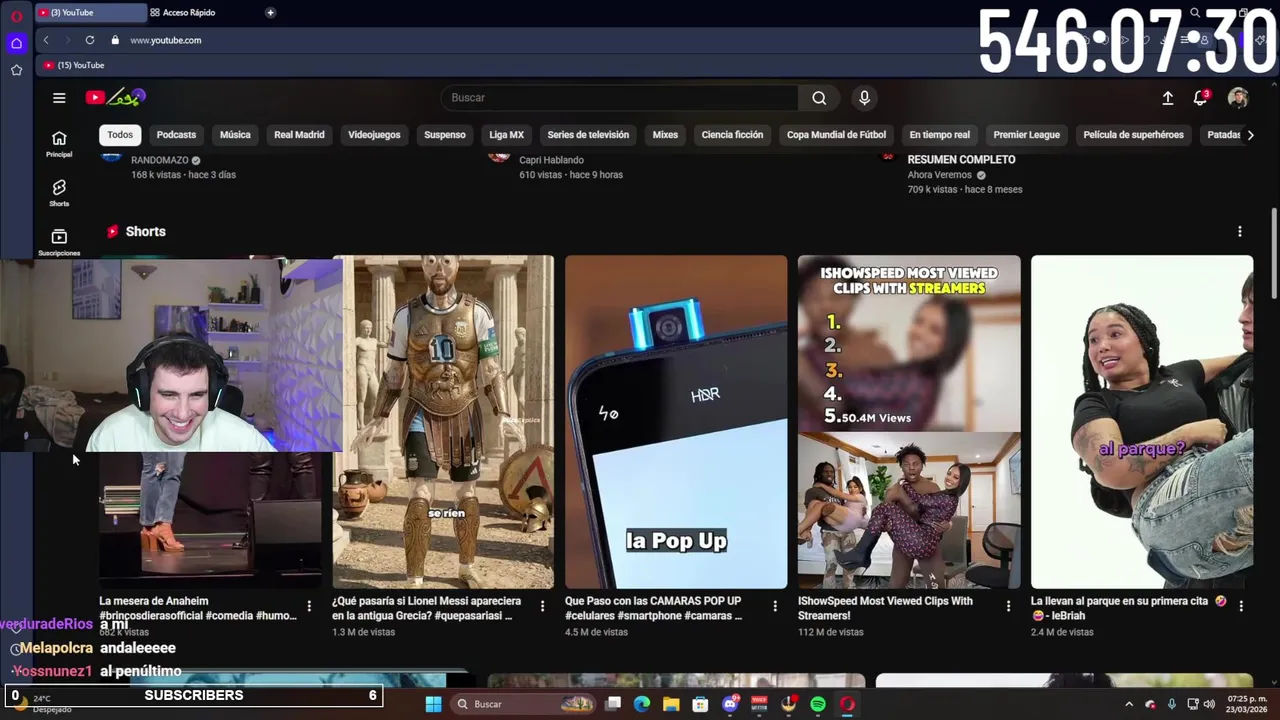
Task: Click the Opera sidebar home icon
Action: [16, 43]
